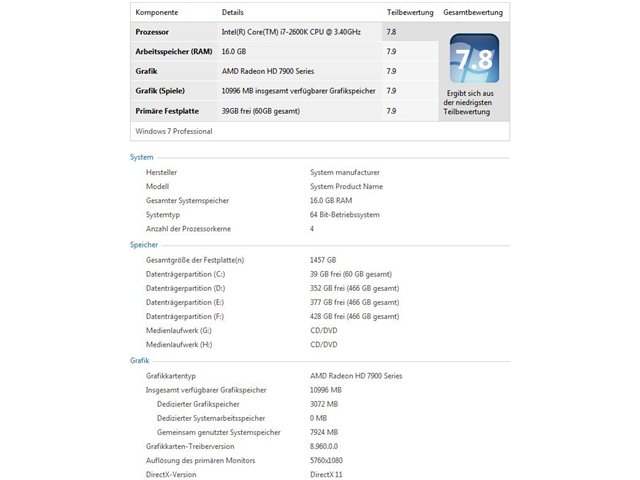Click the Windows 7 Professional label

click(x=174, y=131)
